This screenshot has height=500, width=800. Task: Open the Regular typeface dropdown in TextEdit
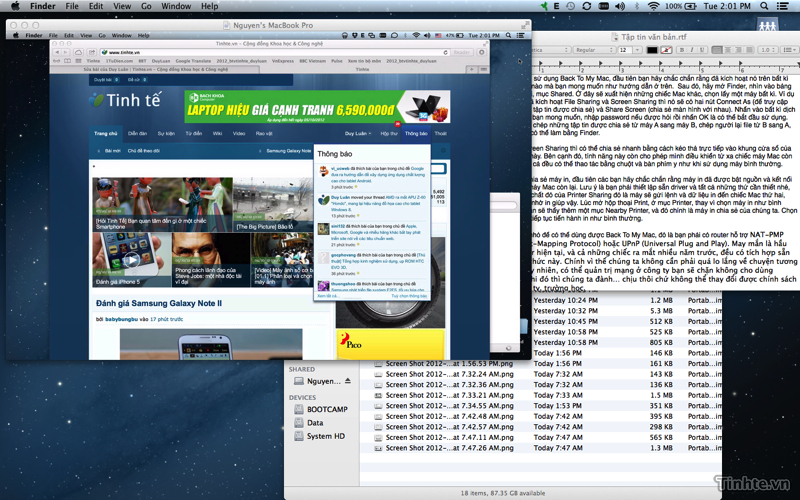point(594,49)
